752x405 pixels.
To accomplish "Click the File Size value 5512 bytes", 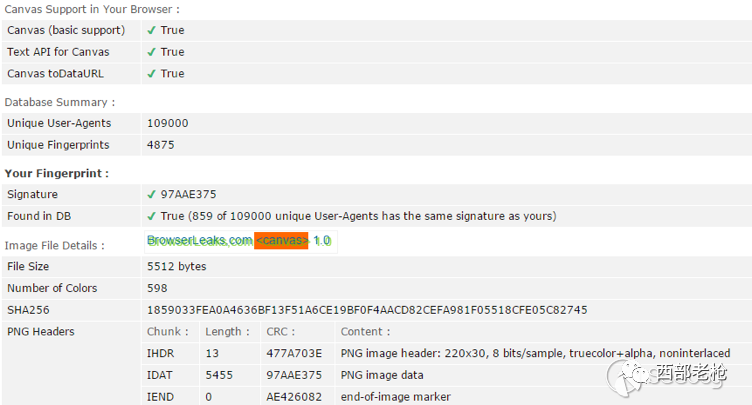I will 176,266.
